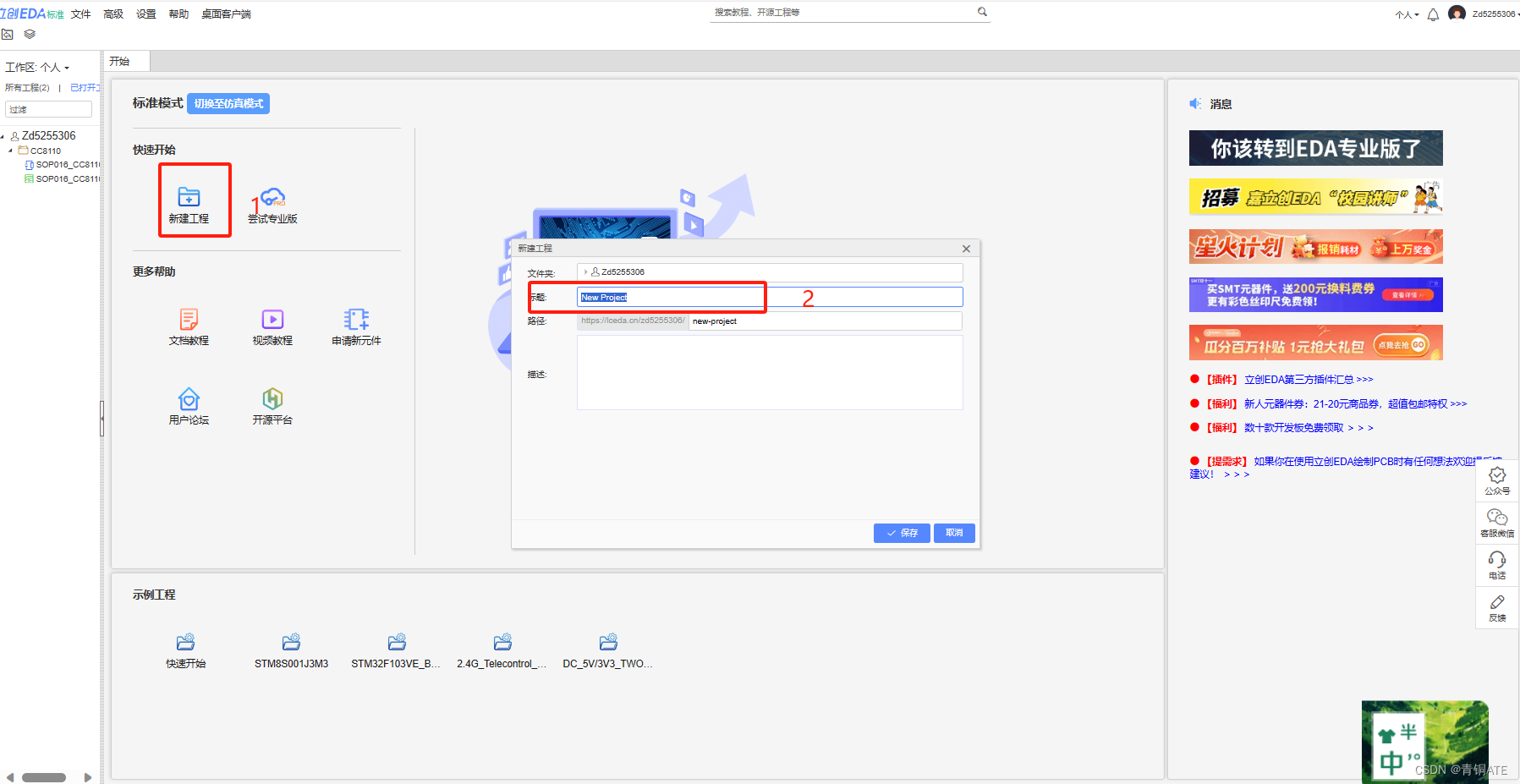
Task: Collapse the left panel splitter handle
Action: click(x=102, y=418)
